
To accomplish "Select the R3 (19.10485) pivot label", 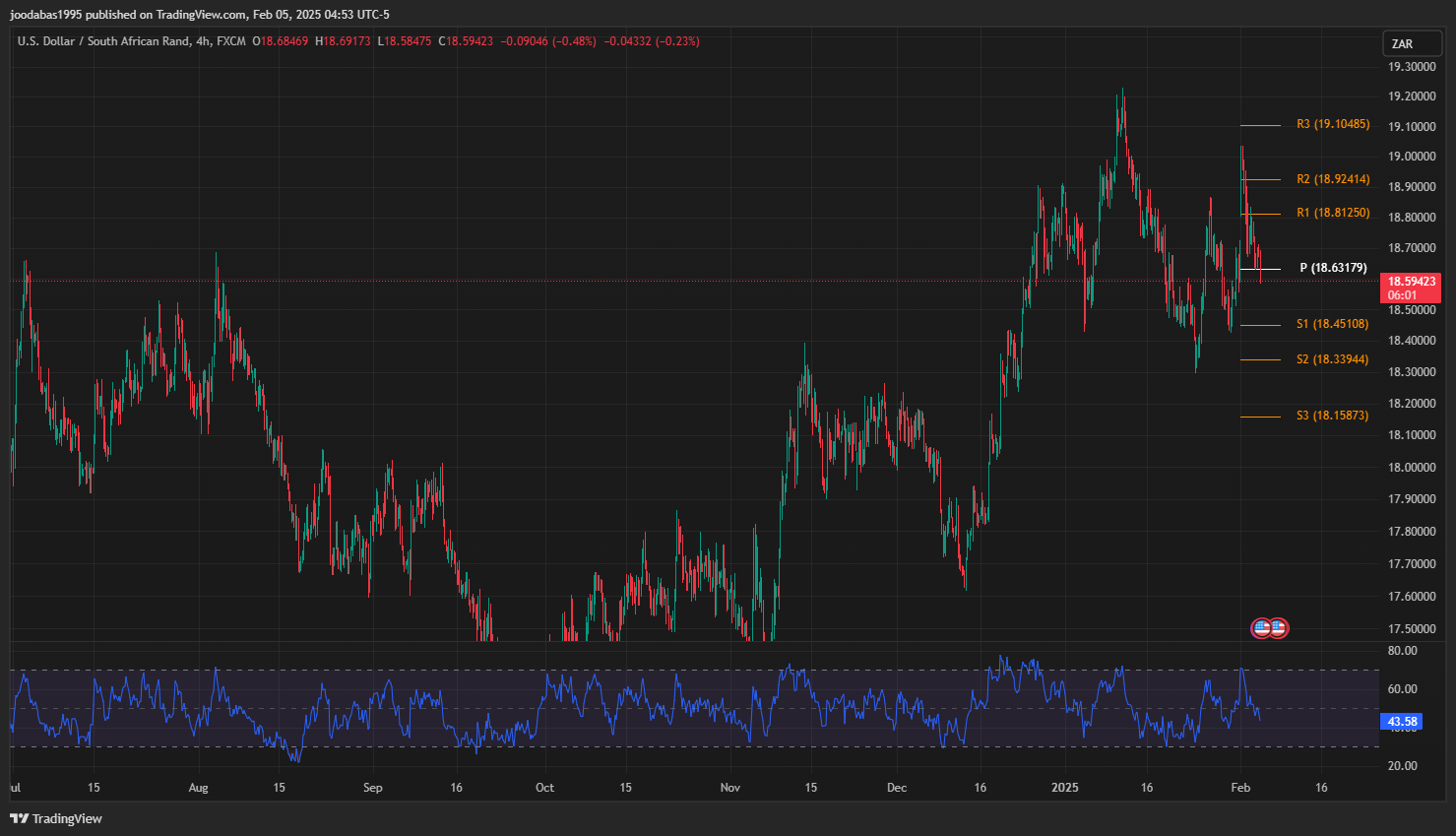I will [x=1332, y=124].
